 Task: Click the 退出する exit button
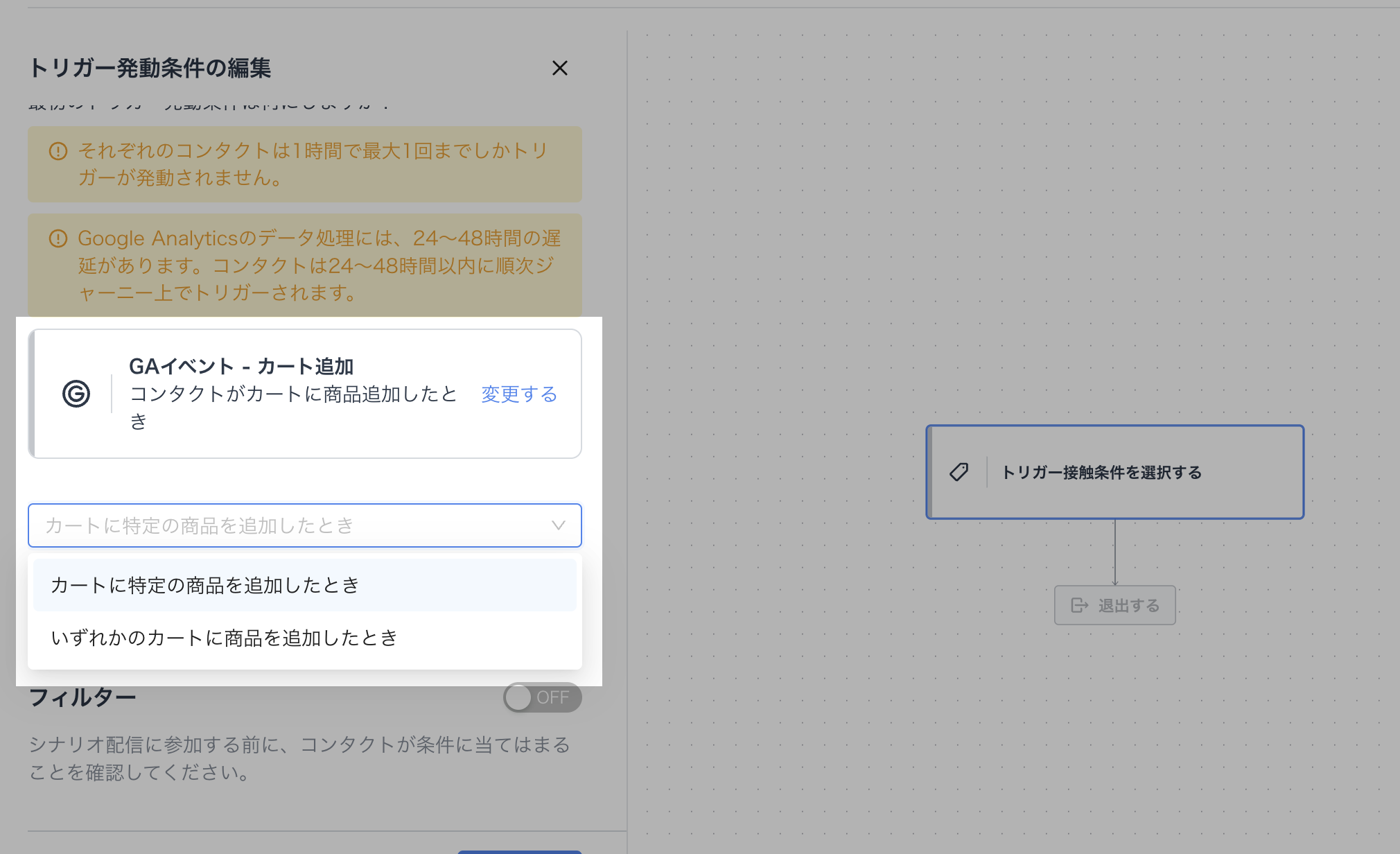(1114, 605)
